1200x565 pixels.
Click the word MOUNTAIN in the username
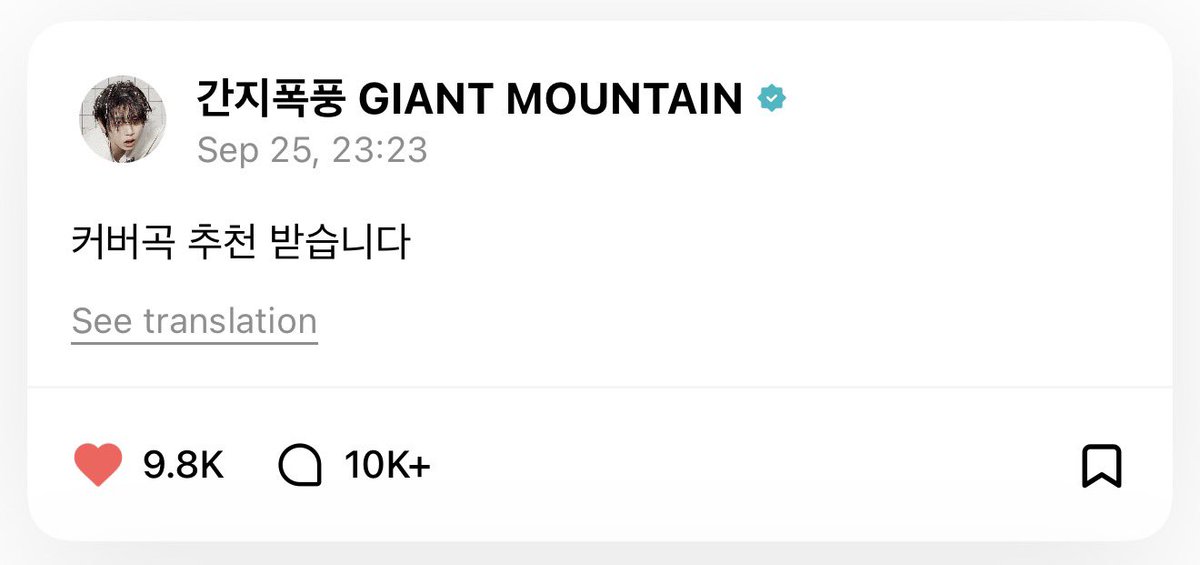pyautogui.click(x=625, y=99)
